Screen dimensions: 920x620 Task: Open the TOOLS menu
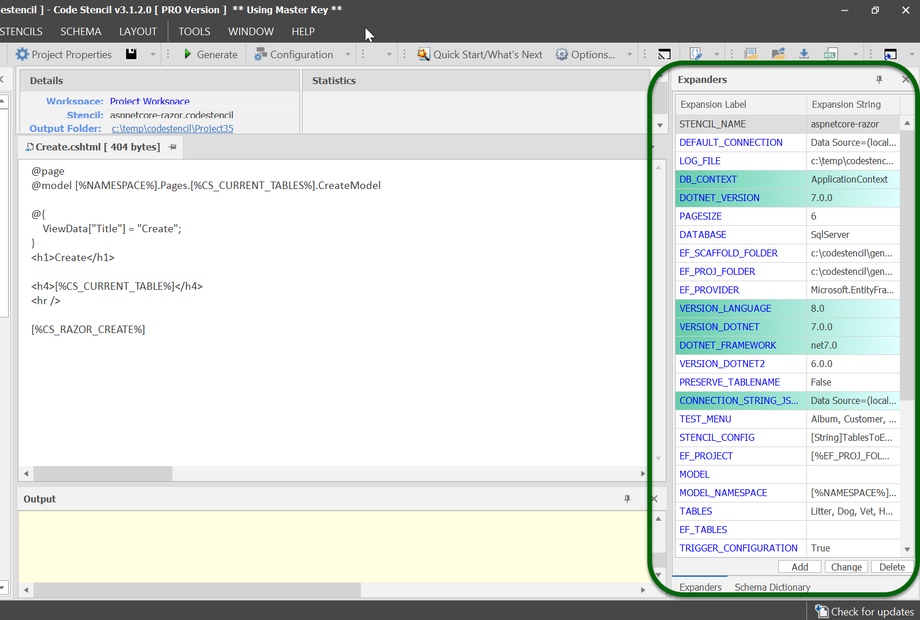tap(194, 31)
